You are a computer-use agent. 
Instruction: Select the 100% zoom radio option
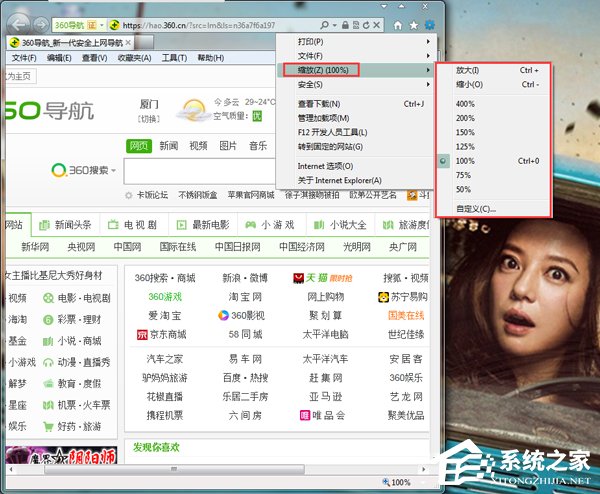[443, 161]
